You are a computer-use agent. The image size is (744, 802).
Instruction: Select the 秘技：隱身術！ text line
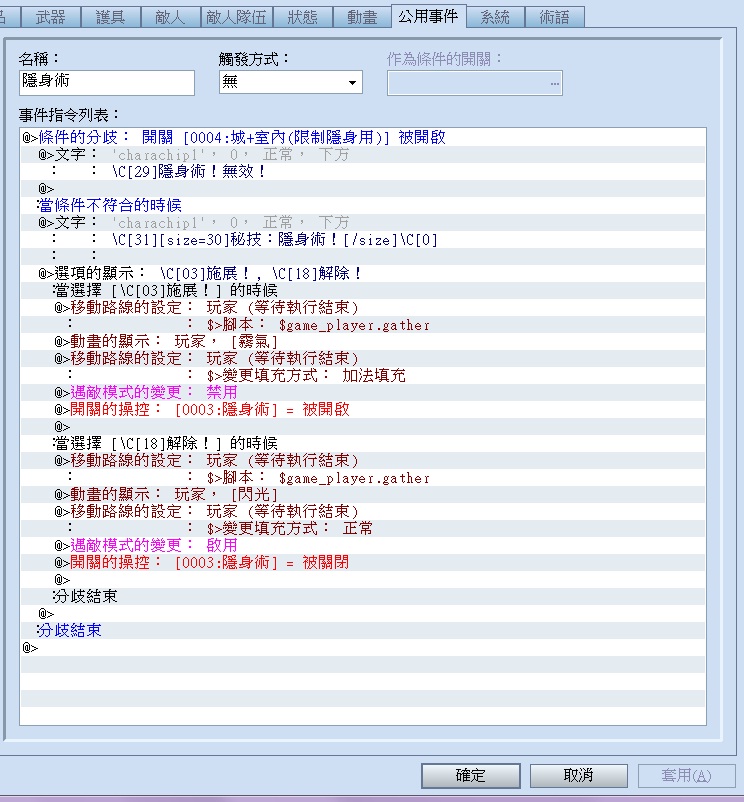pyautogui.click(x=363, y=239)
